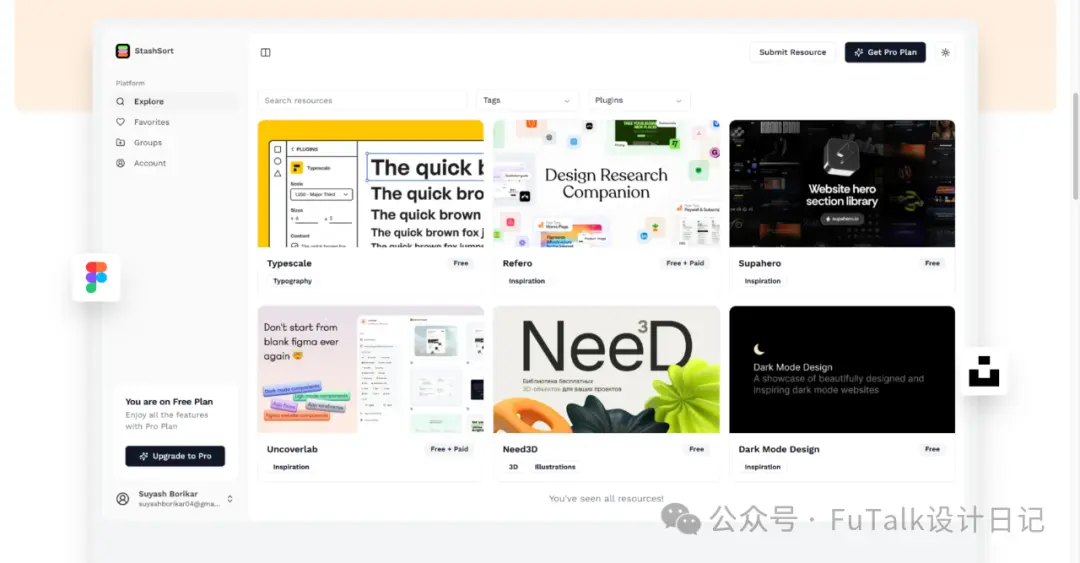Open the Dark Mode Design preview thumbnail
The image size is (1080, 563).
pyautogui.click(x=842, y=370)
